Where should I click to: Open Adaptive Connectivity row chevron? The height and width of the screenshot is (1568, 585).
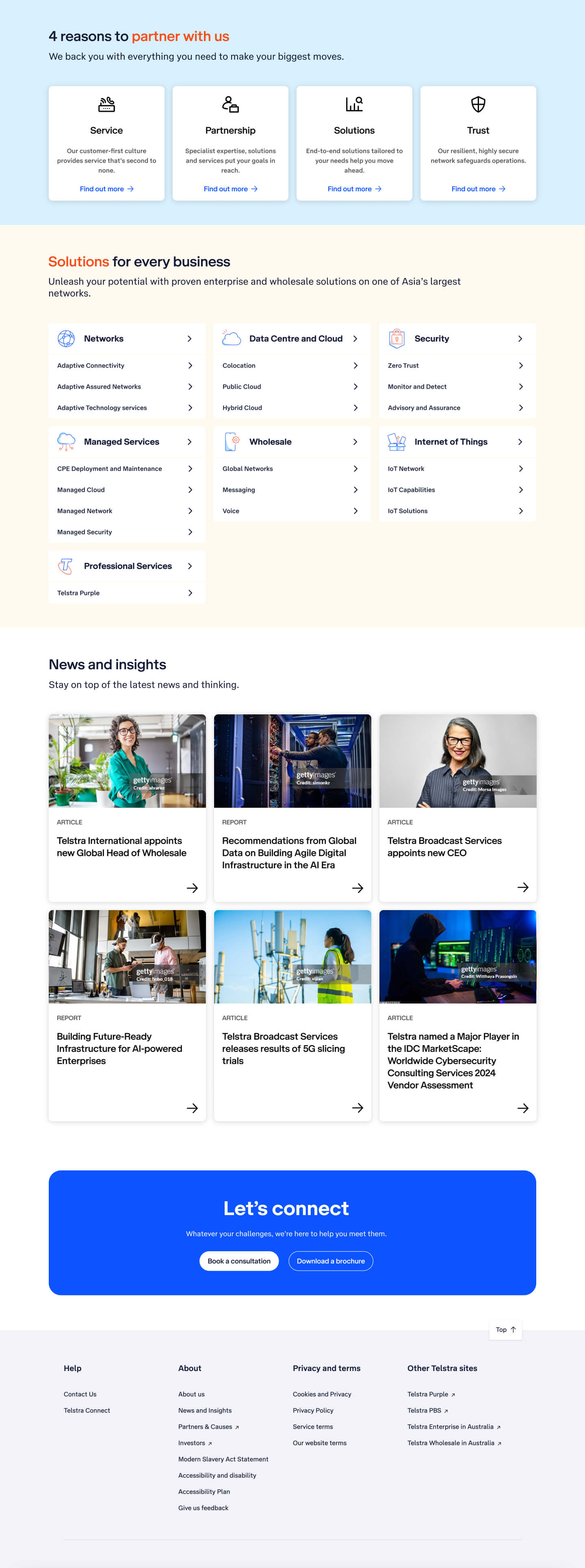pos(190,366)
